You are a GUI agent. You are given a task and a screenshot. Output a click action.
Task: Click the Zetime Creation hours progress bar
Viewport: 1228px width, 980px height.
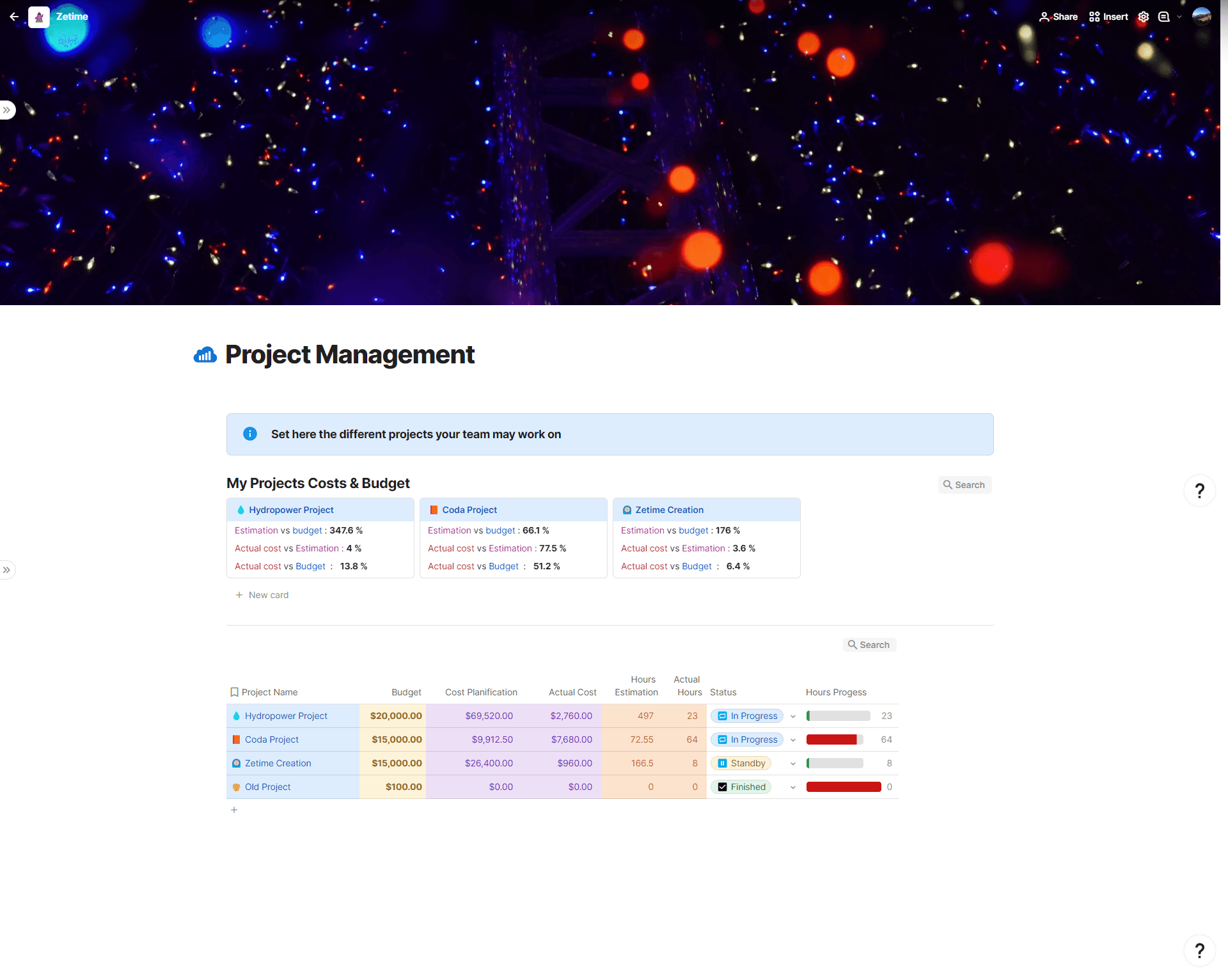[835, 763]
